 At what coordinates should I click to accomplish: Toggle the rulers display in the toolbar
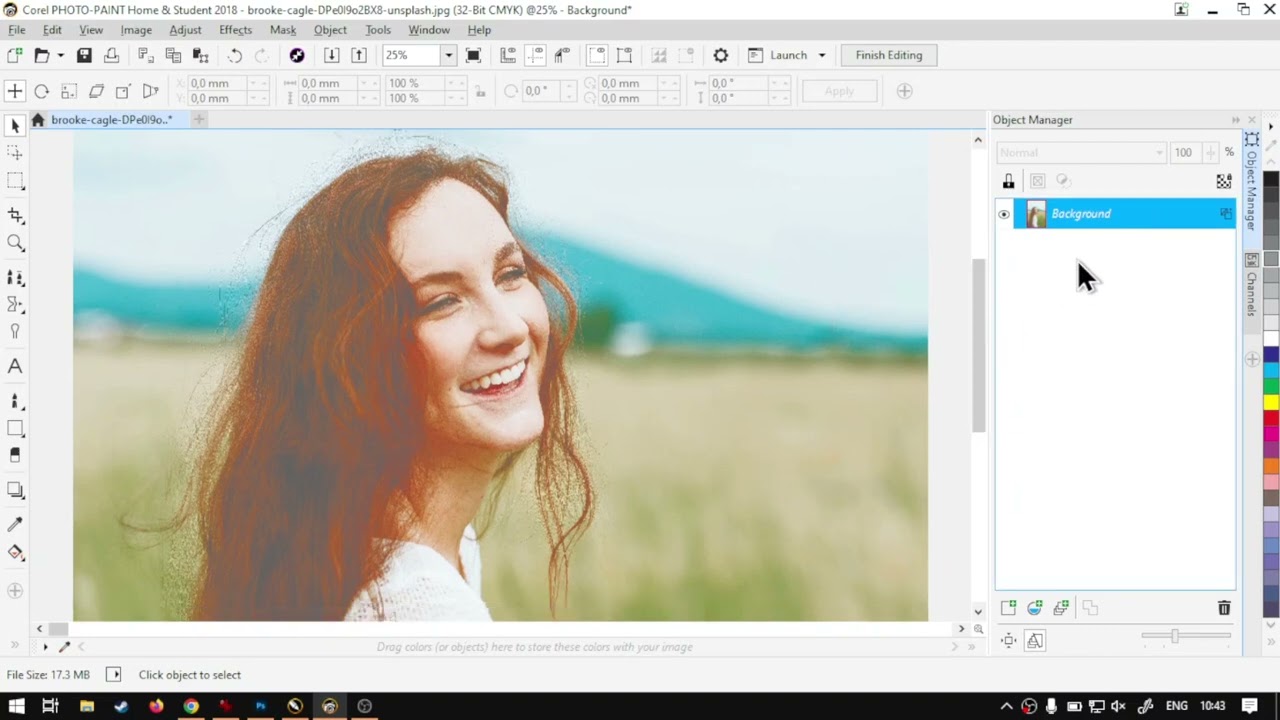pyautogui.click(x=508, y=56)
